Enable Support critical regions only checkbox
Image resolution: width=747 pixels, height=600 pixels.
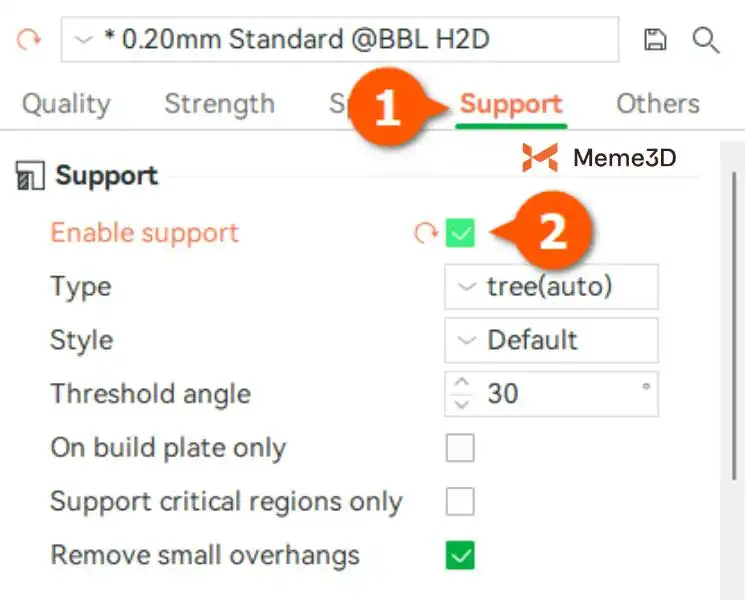point(460,502)
